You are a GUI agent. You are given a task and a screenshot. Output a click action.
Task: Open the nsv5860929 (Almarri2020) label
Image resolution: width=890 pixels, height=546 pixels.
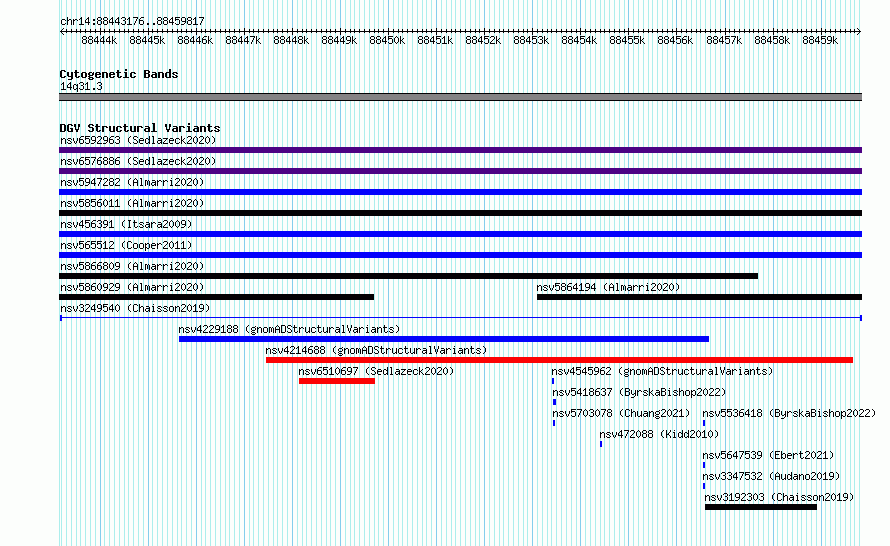pyautogui.click(x=132, y=287)
